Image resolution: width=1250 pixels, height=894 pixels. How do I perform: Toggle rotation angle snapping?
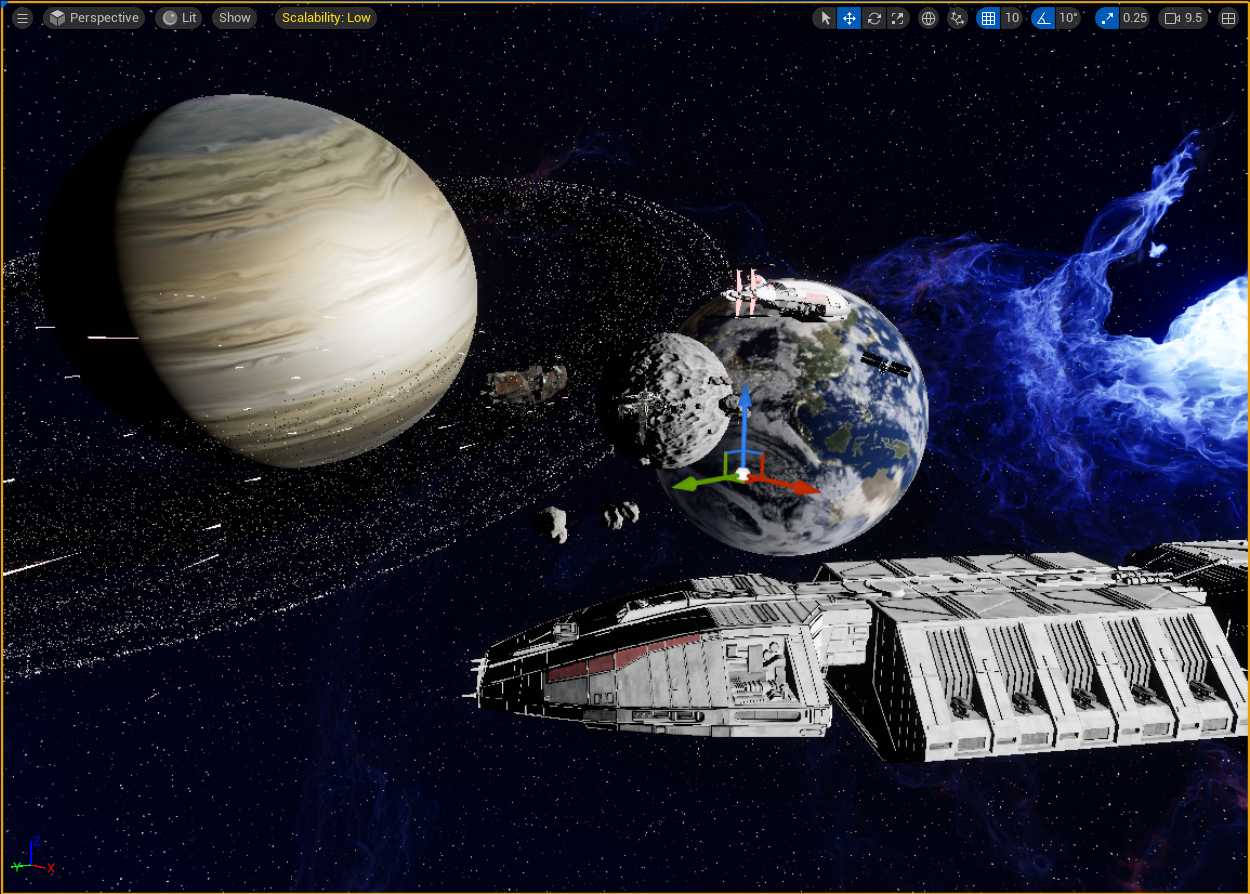[1043, 18]
